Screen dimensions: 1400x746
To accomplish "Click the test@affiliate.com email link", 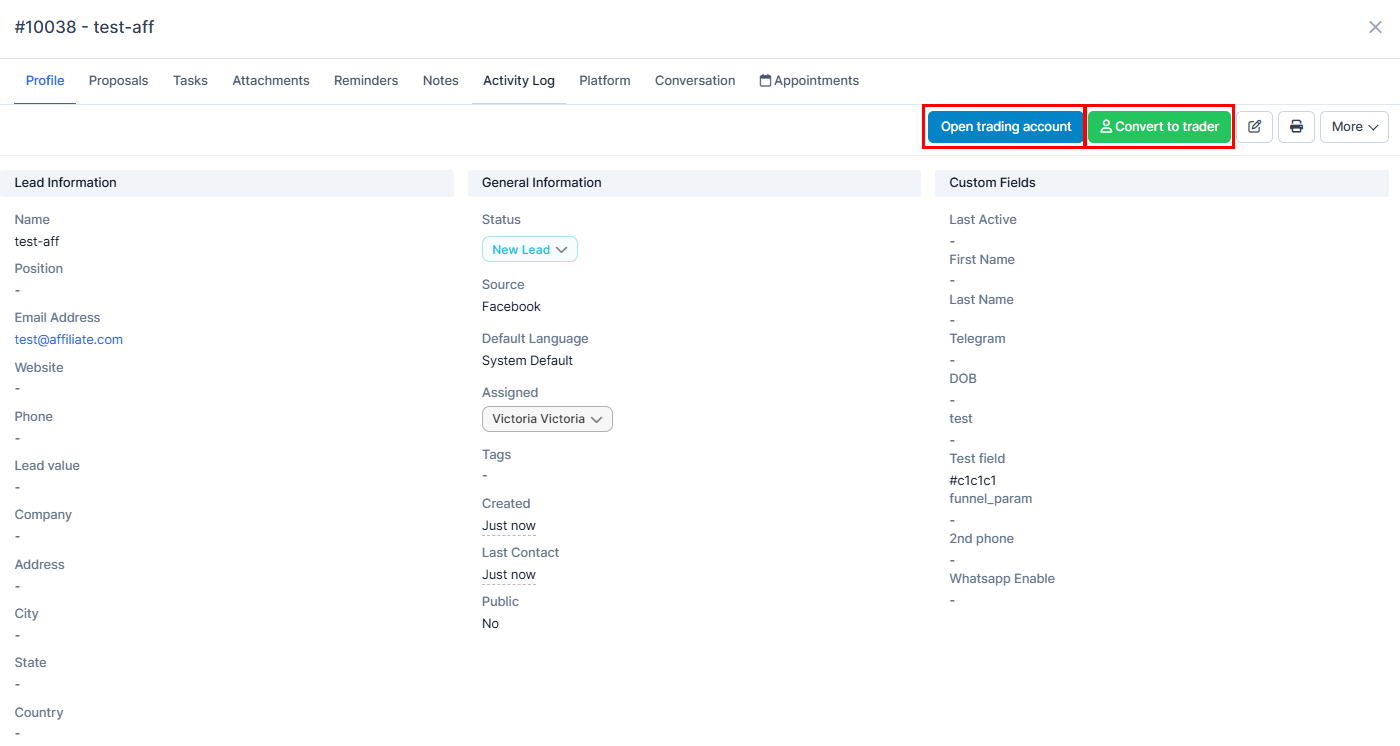I will click(x=69, y=340).
